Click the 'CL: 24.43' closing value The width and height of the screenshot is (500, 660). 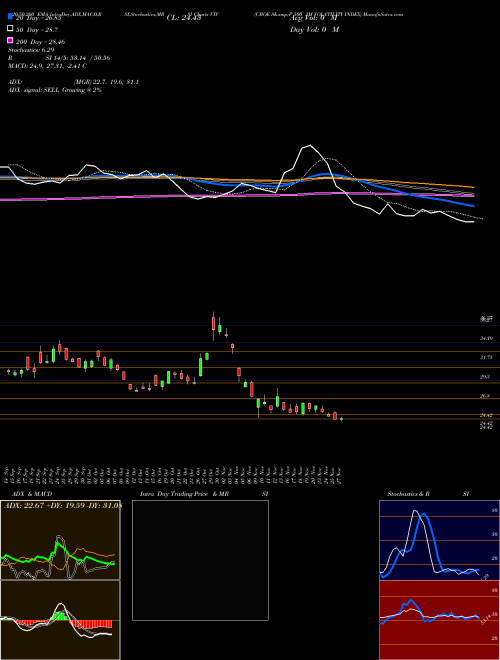pyautogui.click(x=184, y=18)
